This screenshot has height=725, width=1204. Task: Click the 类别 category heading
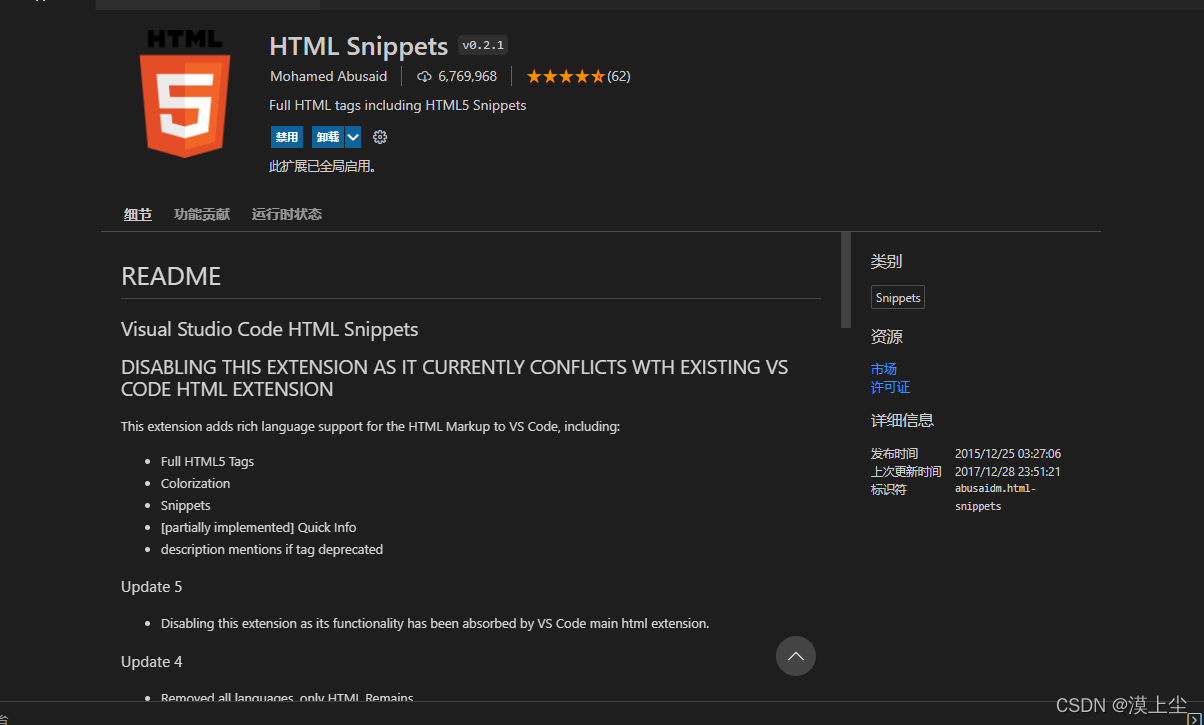coord(886,262)
